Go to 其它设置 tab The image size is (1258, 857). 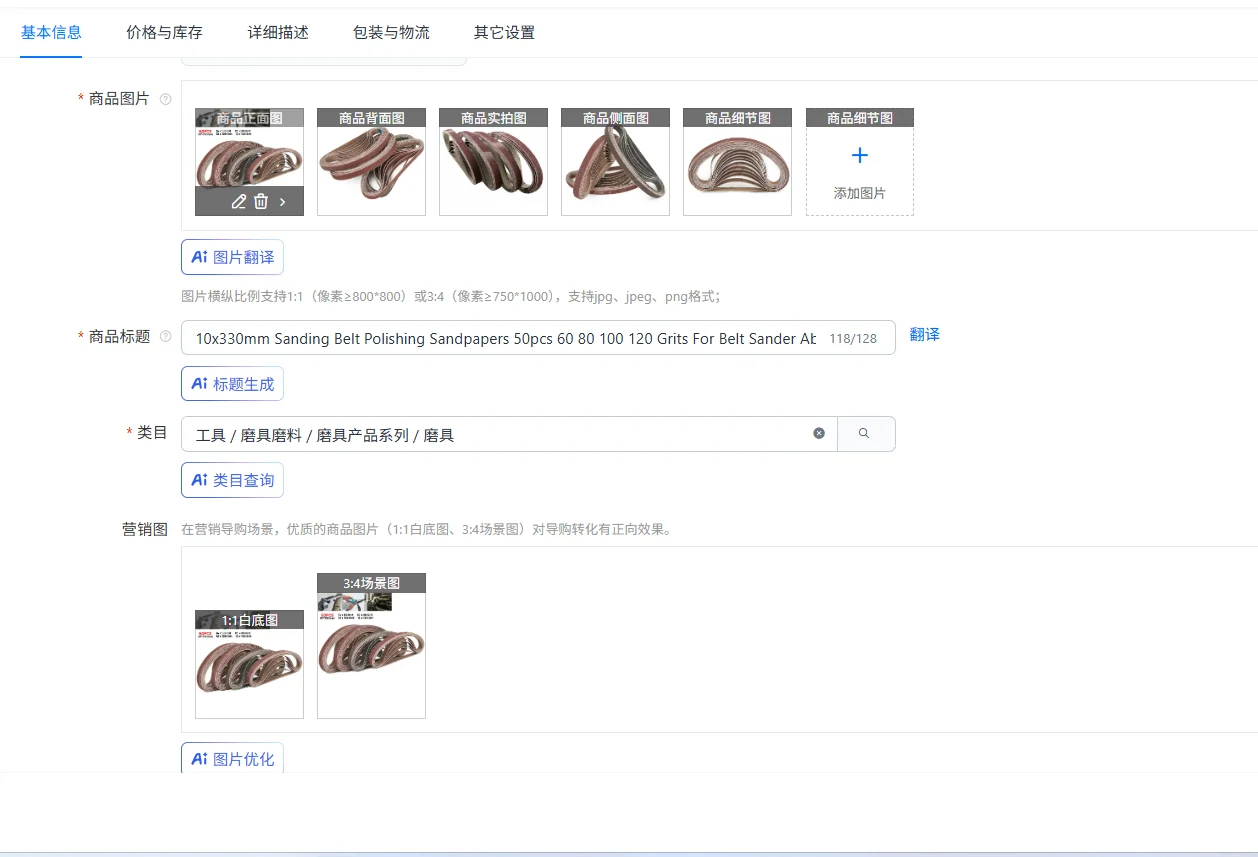504,32
